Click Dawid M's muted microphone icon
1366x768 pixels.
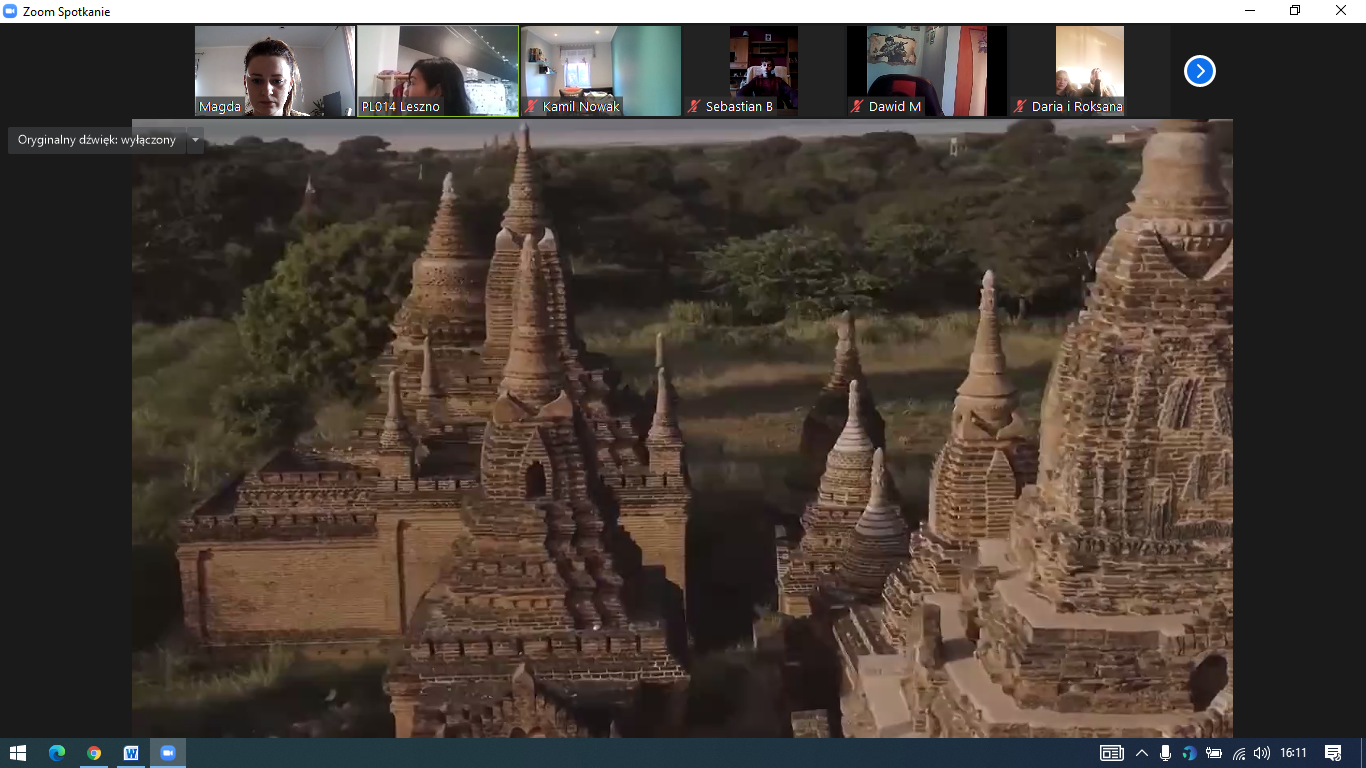[x=857, y=106]
